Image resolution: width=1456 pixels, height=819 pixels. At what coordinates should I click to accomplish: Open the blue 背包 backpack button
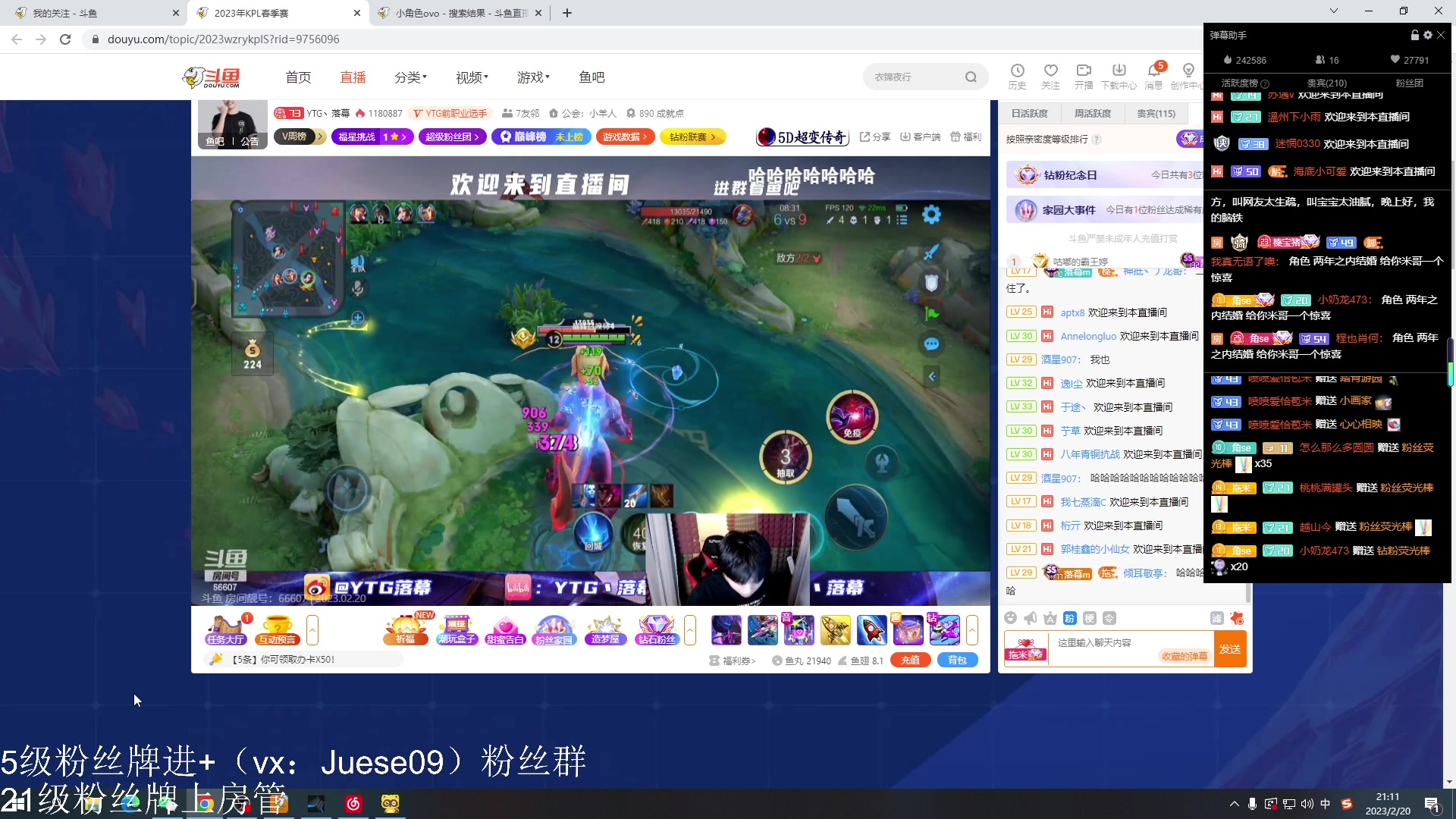coord(957,660)
